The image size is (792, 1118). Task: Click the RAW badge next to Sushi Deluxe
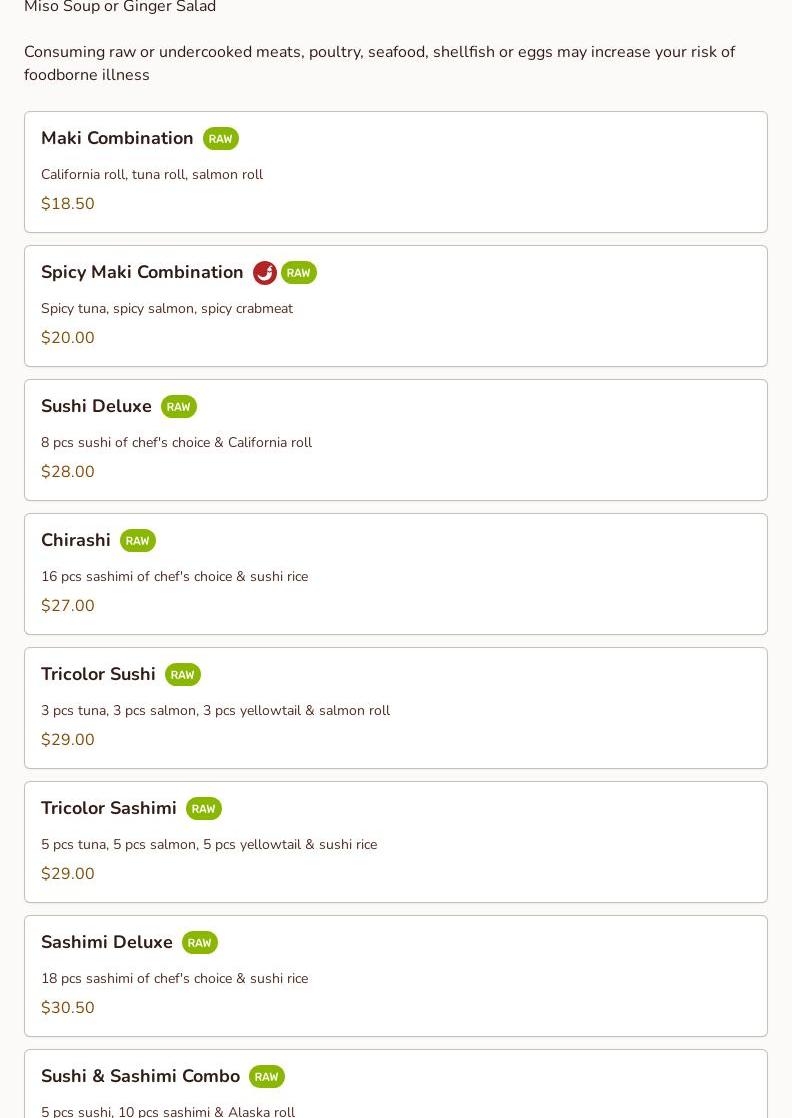[178, 407]
